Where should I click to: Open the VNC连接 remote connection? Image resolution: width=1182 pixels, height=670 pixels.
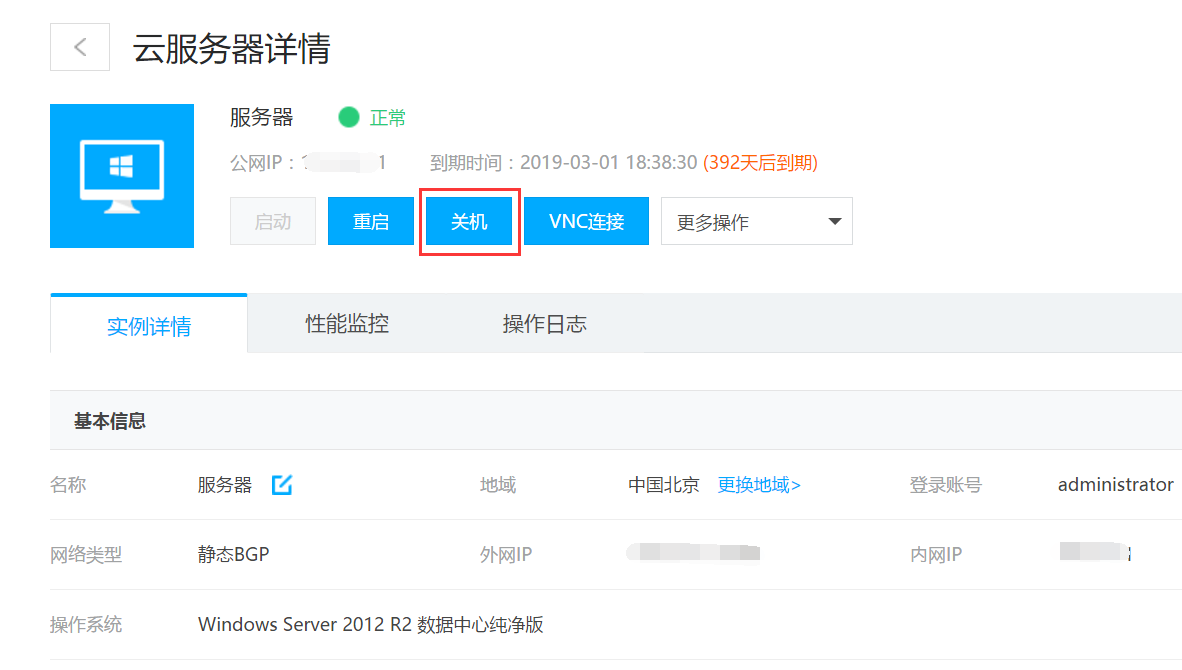[x=586, y=221]
